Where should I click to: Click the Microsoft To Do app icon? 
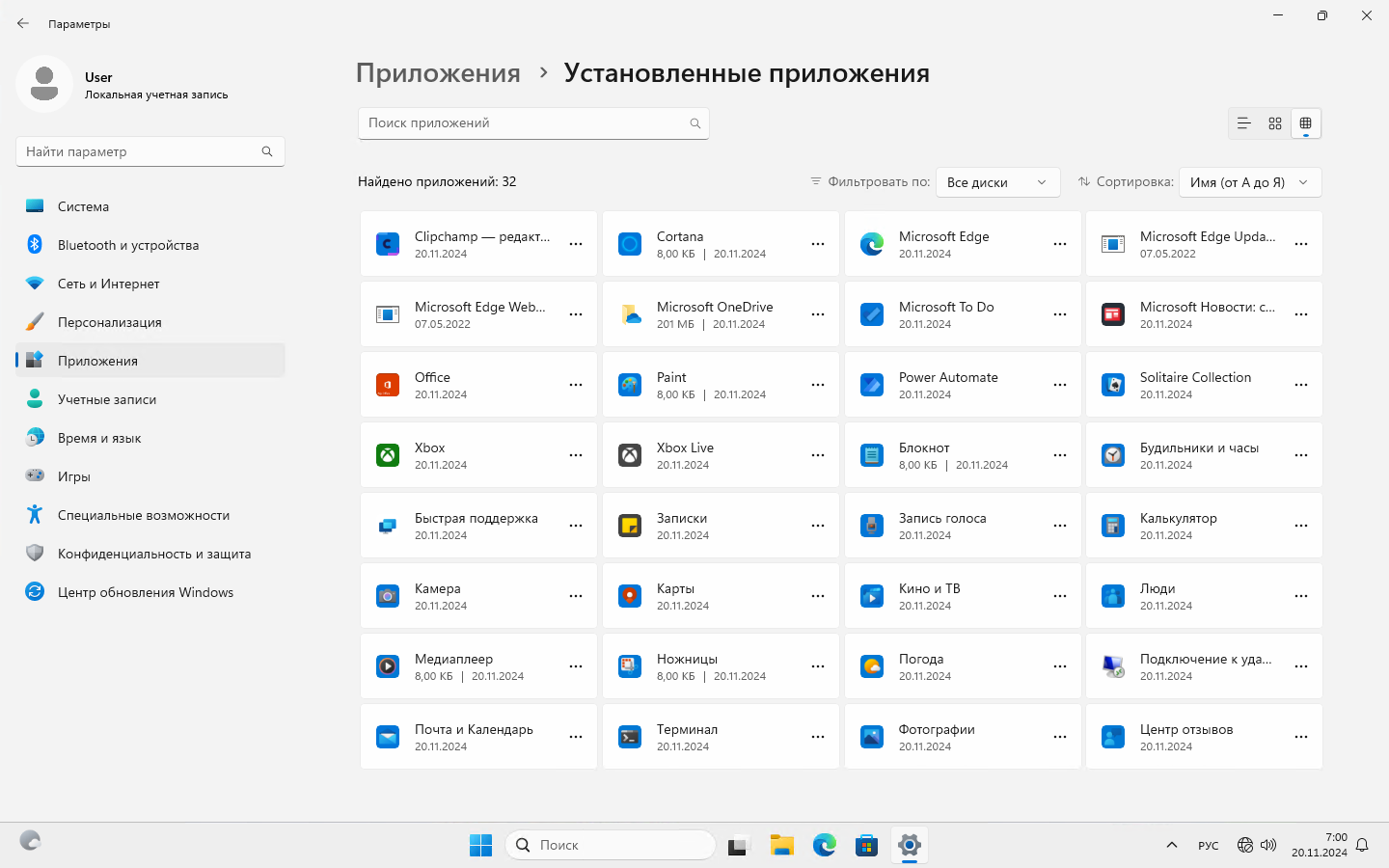872,314
